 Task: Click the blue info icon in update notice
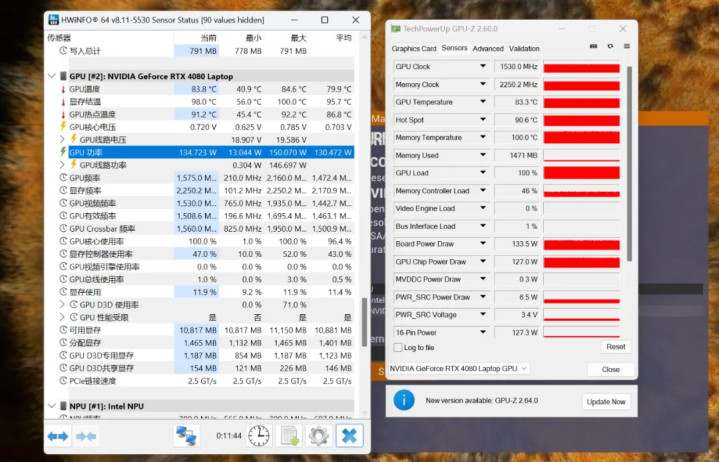coord(404,401)
